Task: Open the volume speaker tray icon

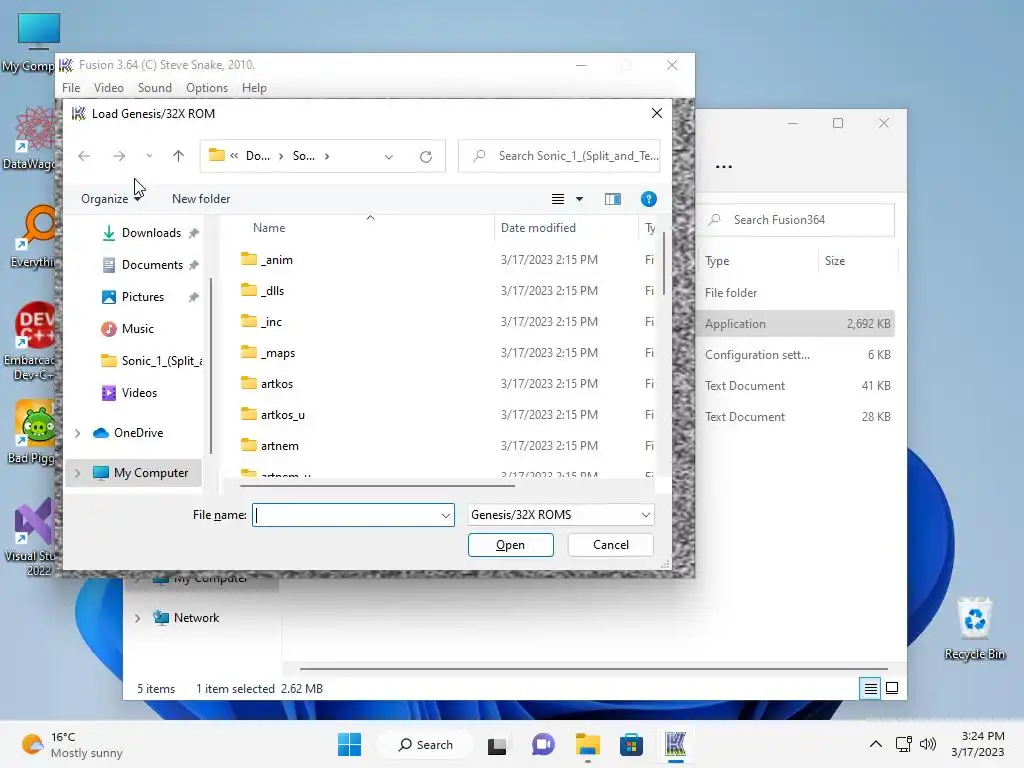Action: click(927, 744)
